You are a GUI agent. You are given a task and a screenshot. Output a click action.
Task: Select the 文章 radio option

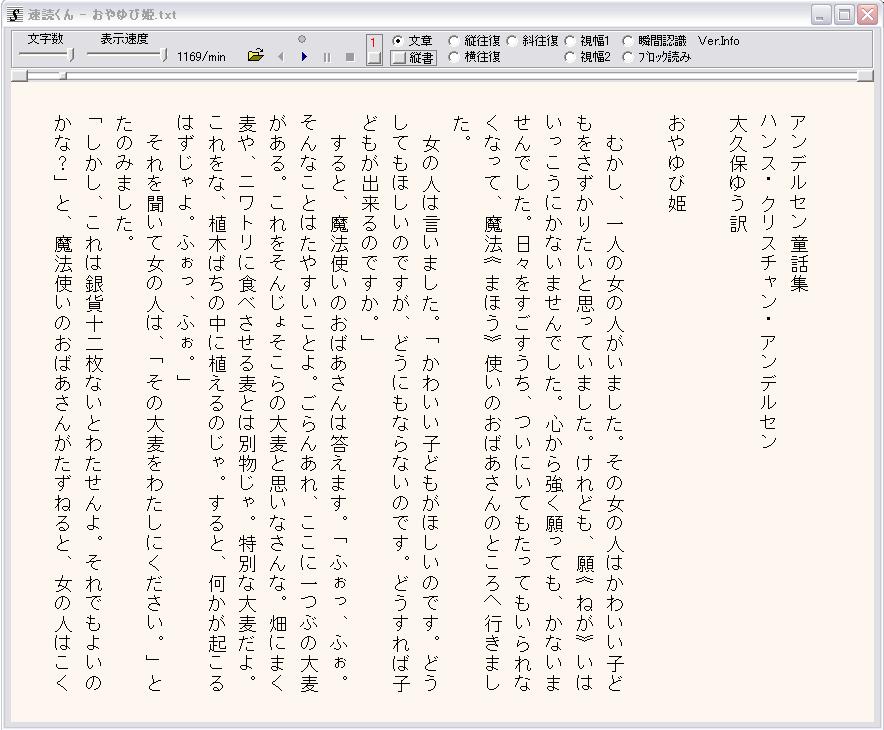pyautogui.click(x=412, y=41)
